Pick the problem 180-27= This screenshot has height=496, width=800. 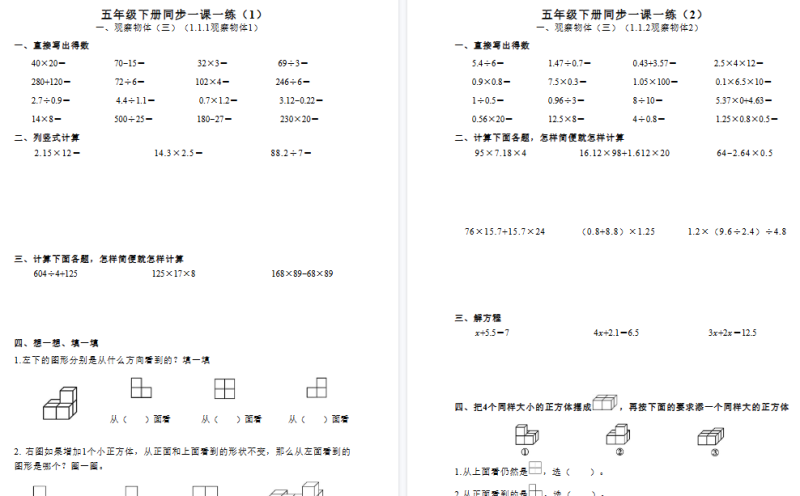pos(214,119)
